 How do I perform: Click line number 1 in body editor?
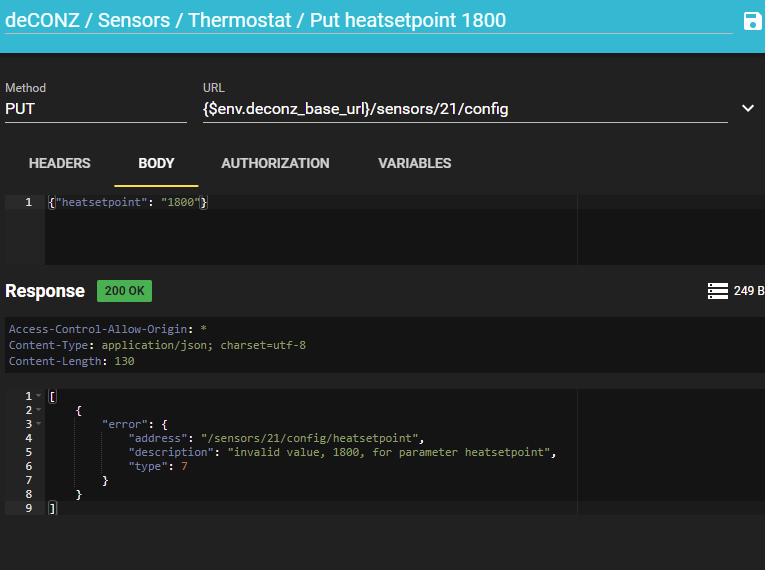tap(29, 202)
